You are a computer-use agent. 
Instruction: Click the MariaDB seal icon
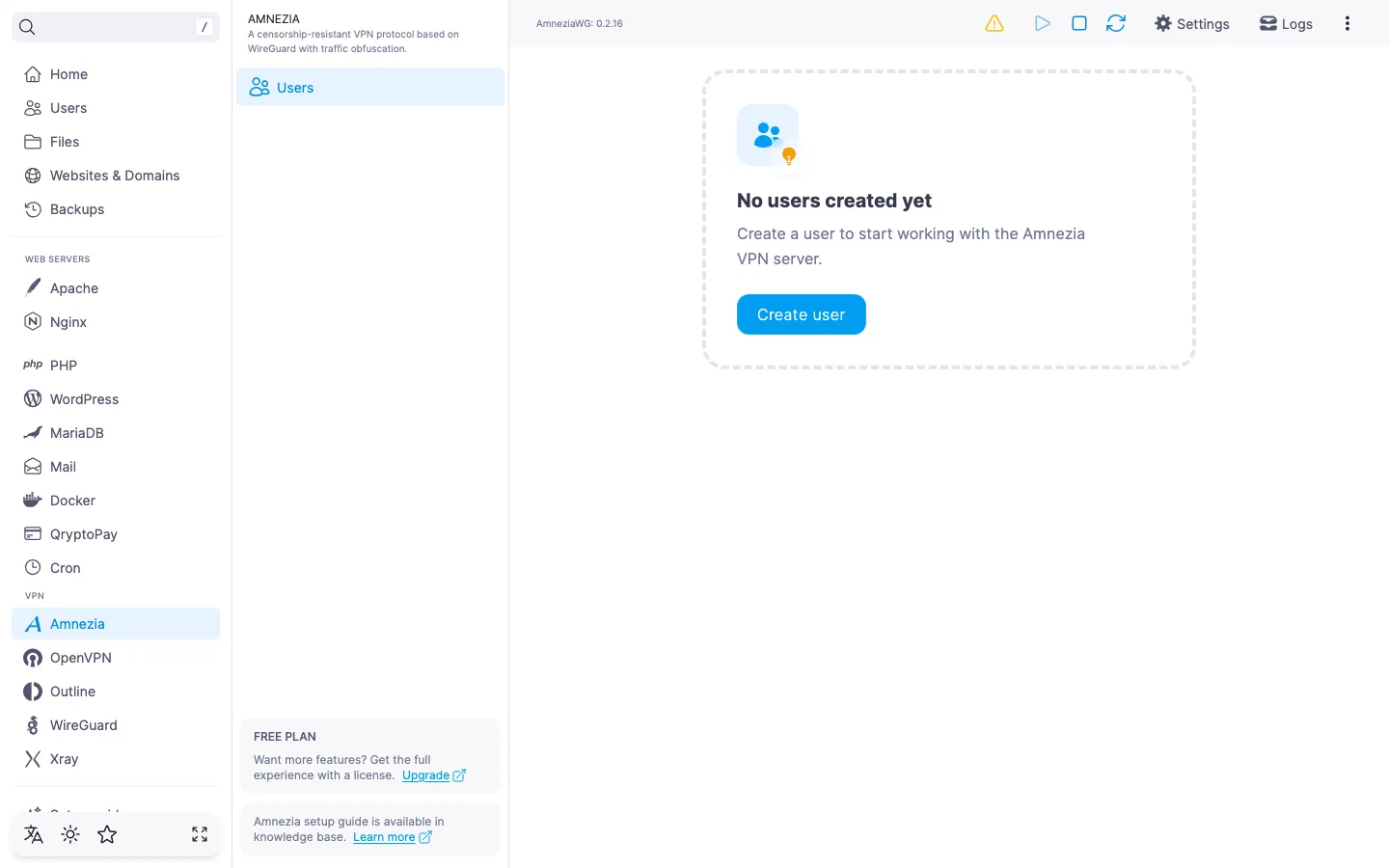tap(33, 433)
